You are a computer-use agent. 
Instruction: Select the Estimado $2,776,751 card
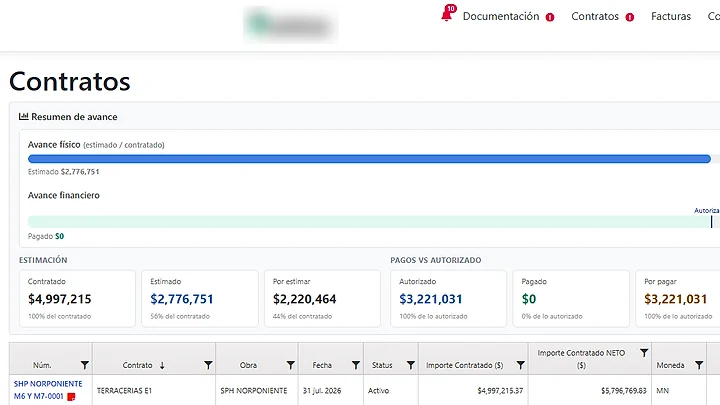pos(200,298)
